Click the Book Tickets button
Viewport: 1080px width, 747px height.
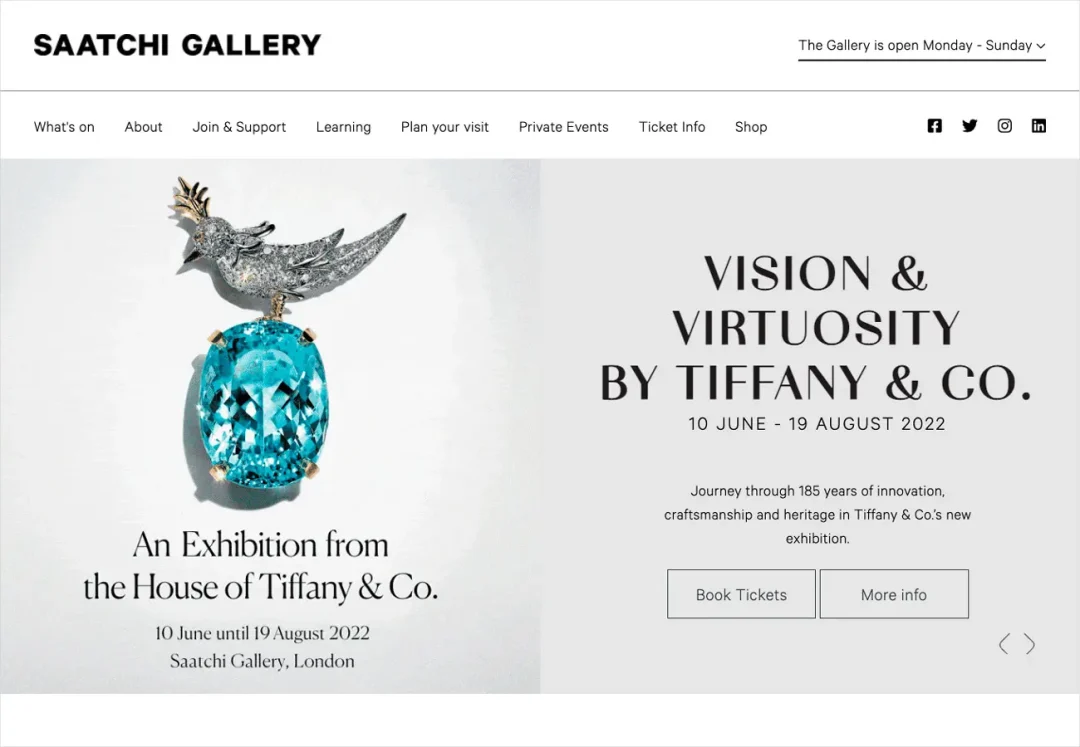pos(741,594)
